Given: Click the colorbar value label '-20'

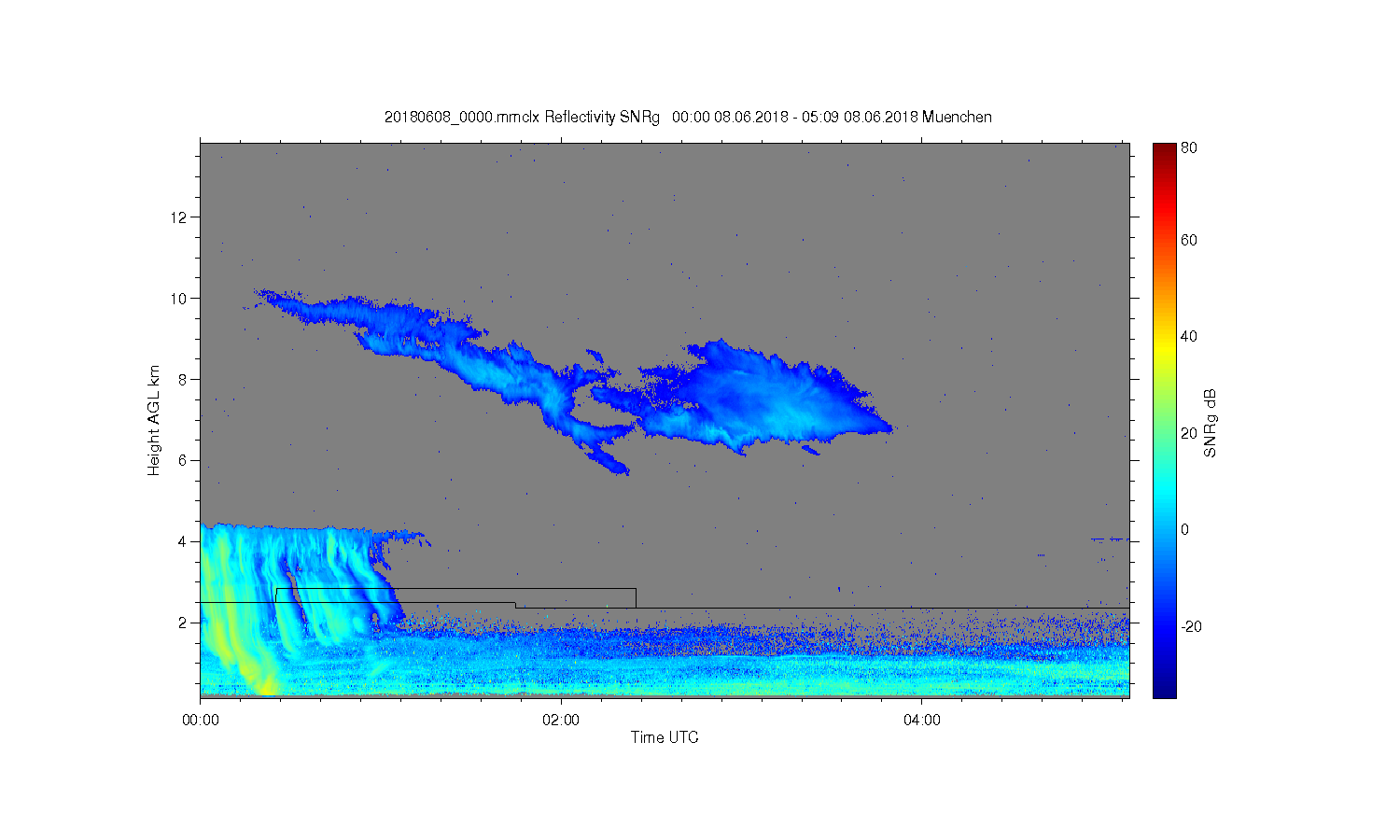Looking at the screenshot, I should (1191, 626).
